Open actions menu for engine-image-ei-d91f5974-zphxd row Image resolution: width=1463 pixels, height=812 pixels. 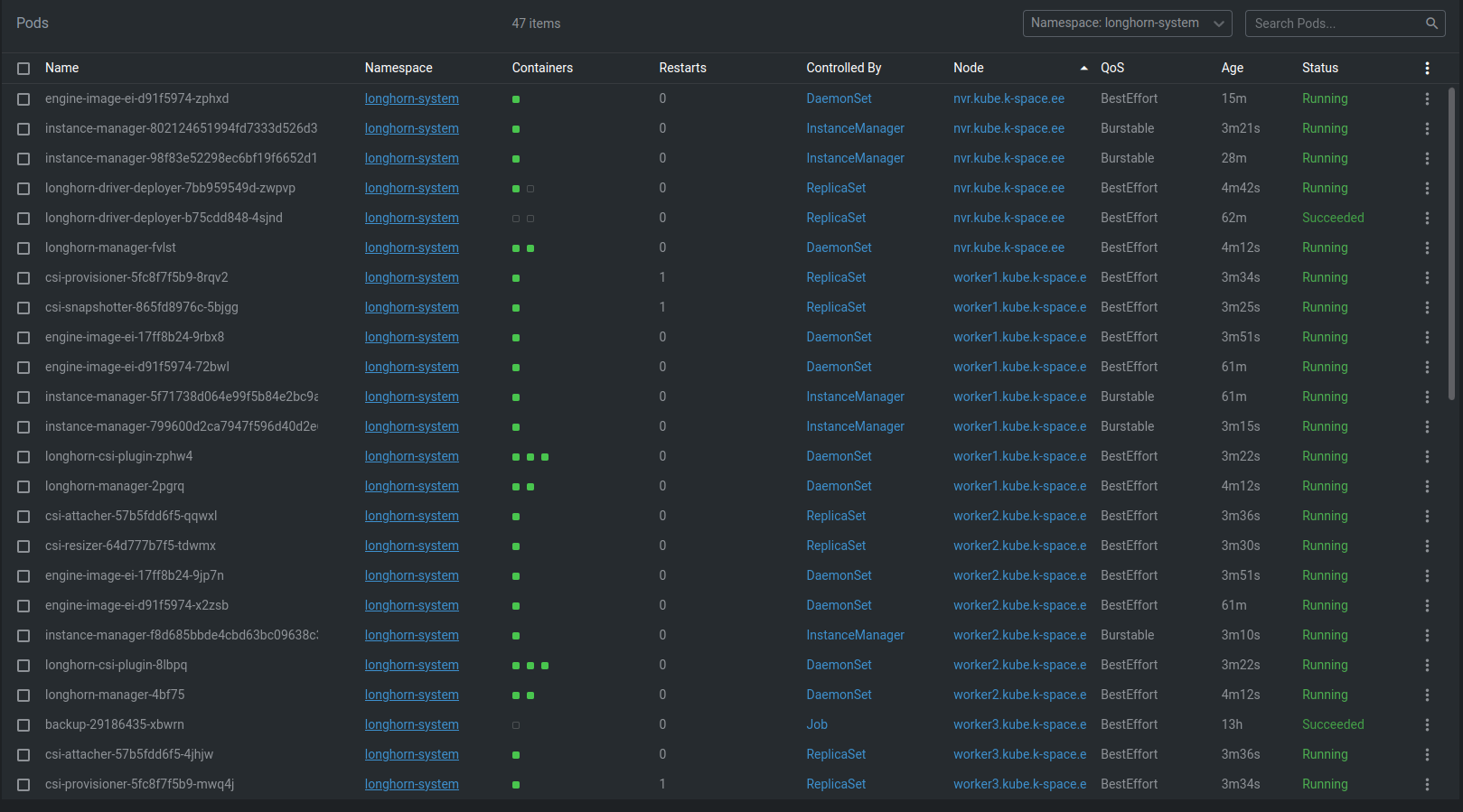[x=1427, y=99]
